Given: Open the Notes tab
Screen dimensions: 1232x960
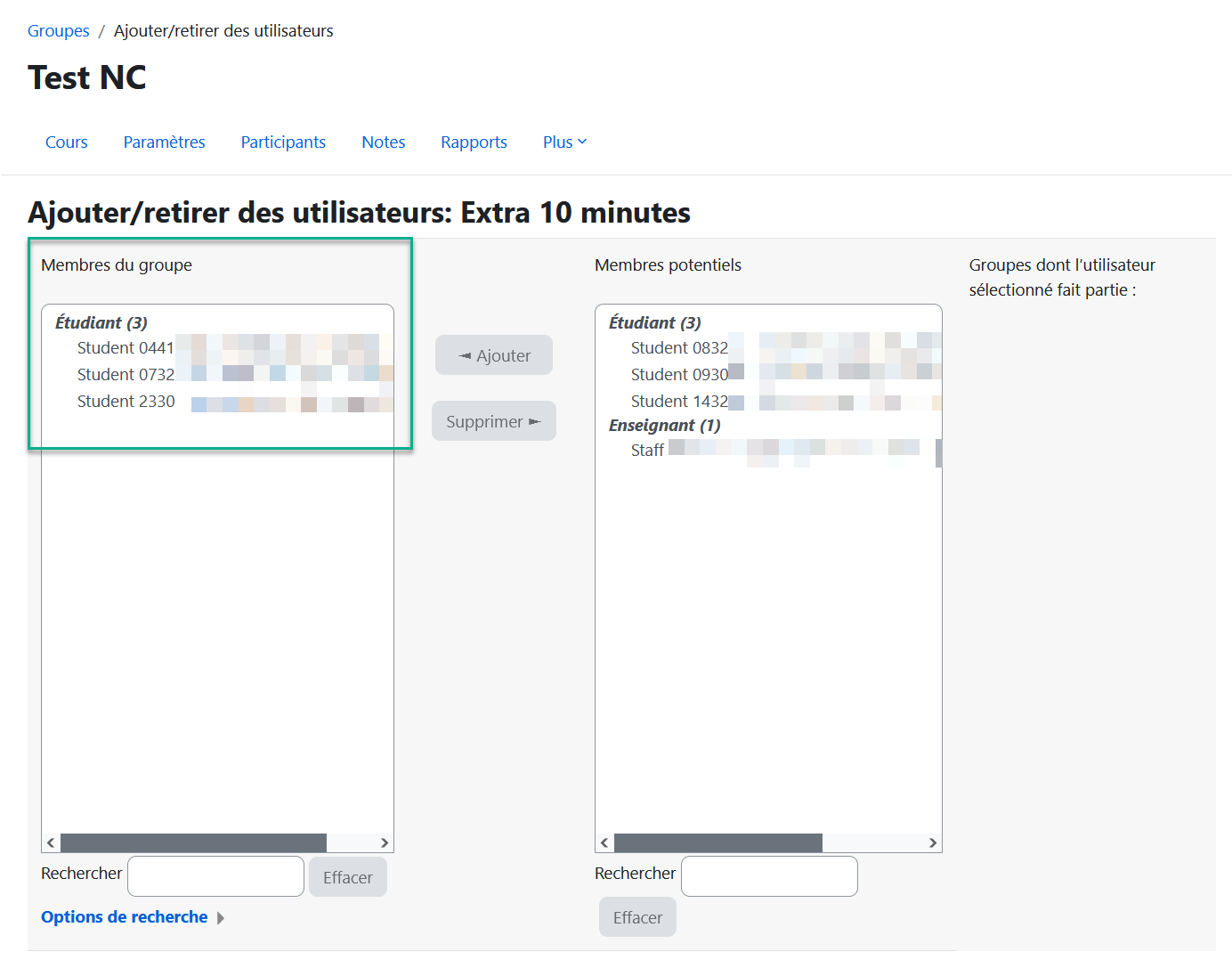Looking at the screenshot, I should tap(383, 142).
